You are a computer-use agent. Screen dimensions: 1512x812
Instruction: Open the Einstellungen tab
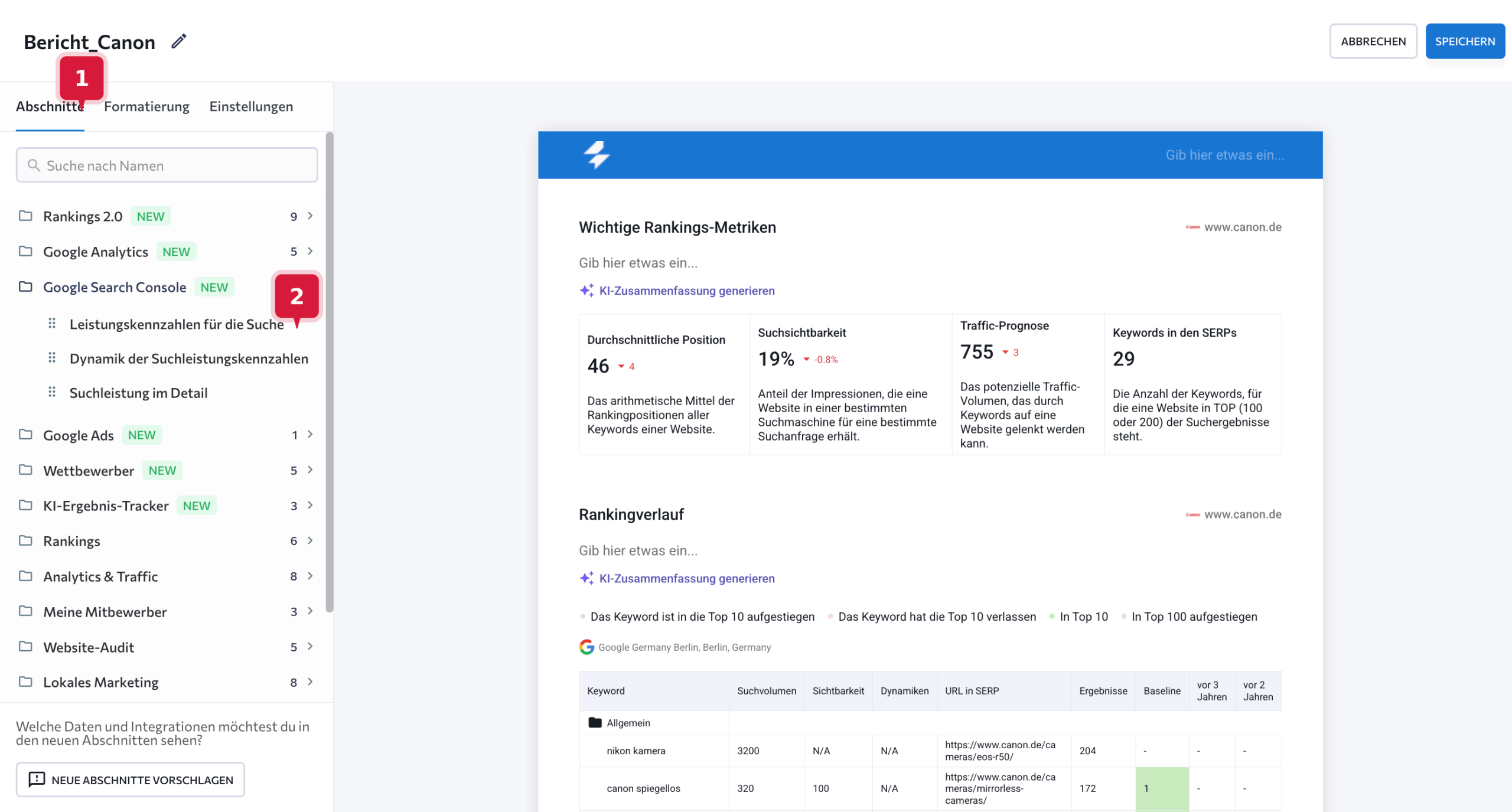(x=251, y=107)
